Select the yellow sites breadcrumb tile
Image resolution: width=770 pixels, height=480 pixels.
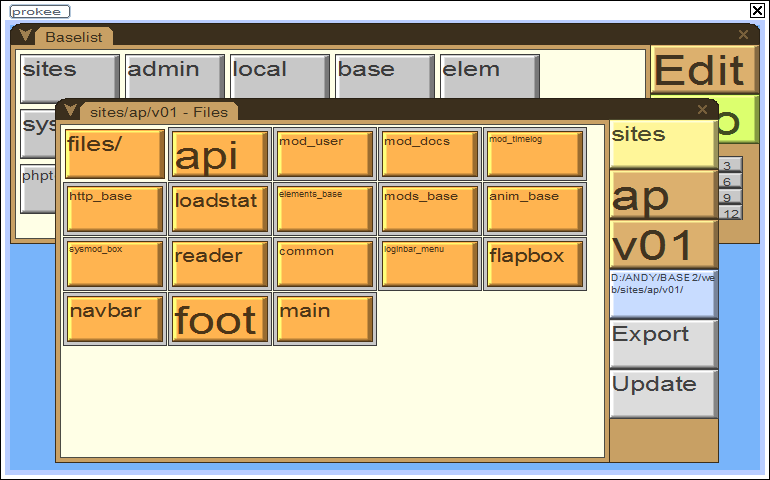pyautogui.click(x=663, y=144)
